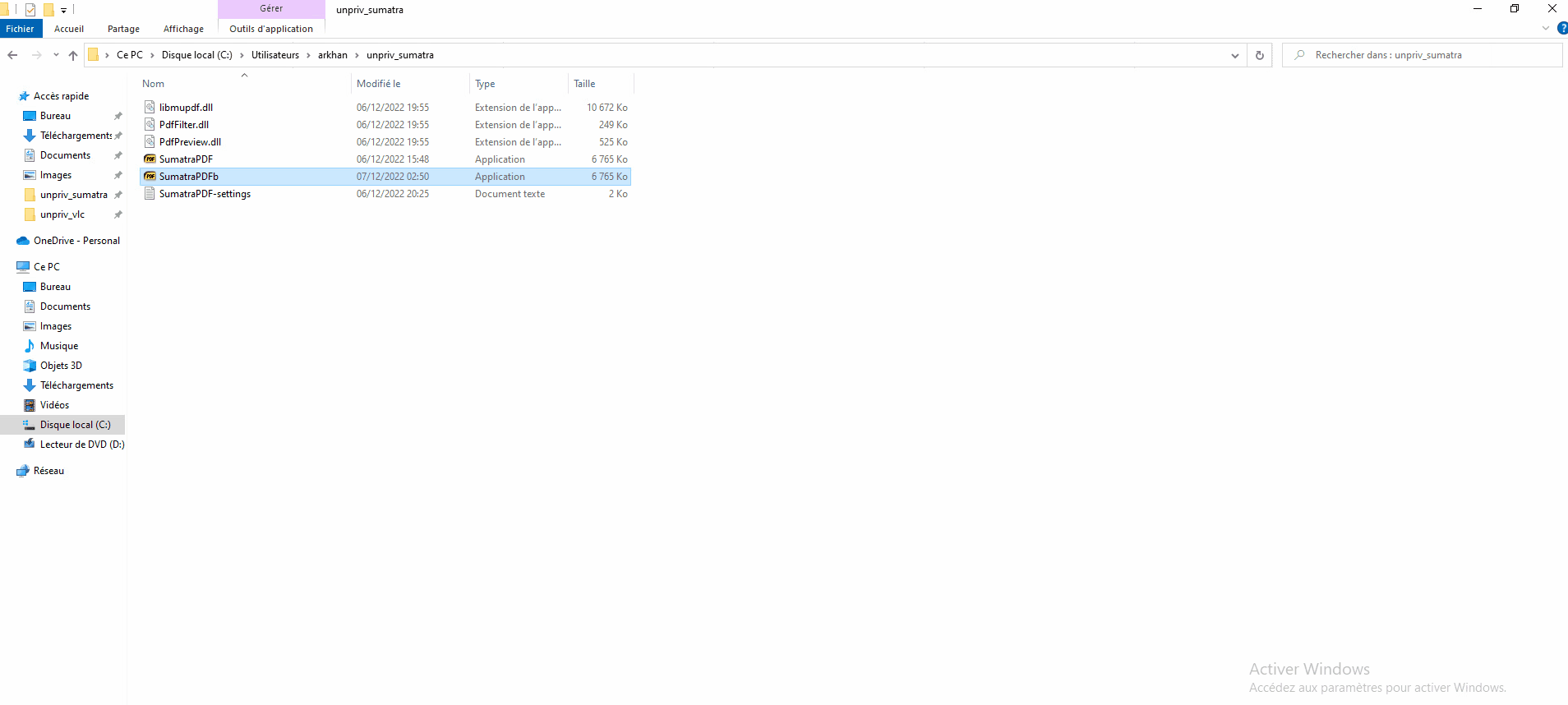This screenshot has height=705, width=1568.
Task: Open the Partage ribbon tab
Action: click(123, 29)
